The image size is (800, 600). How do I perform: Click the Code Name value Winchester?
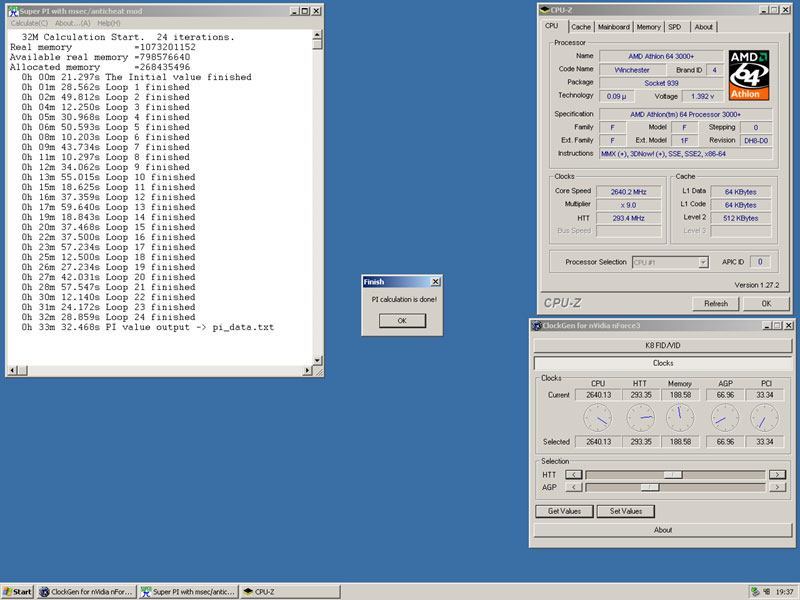coord(632,70)
